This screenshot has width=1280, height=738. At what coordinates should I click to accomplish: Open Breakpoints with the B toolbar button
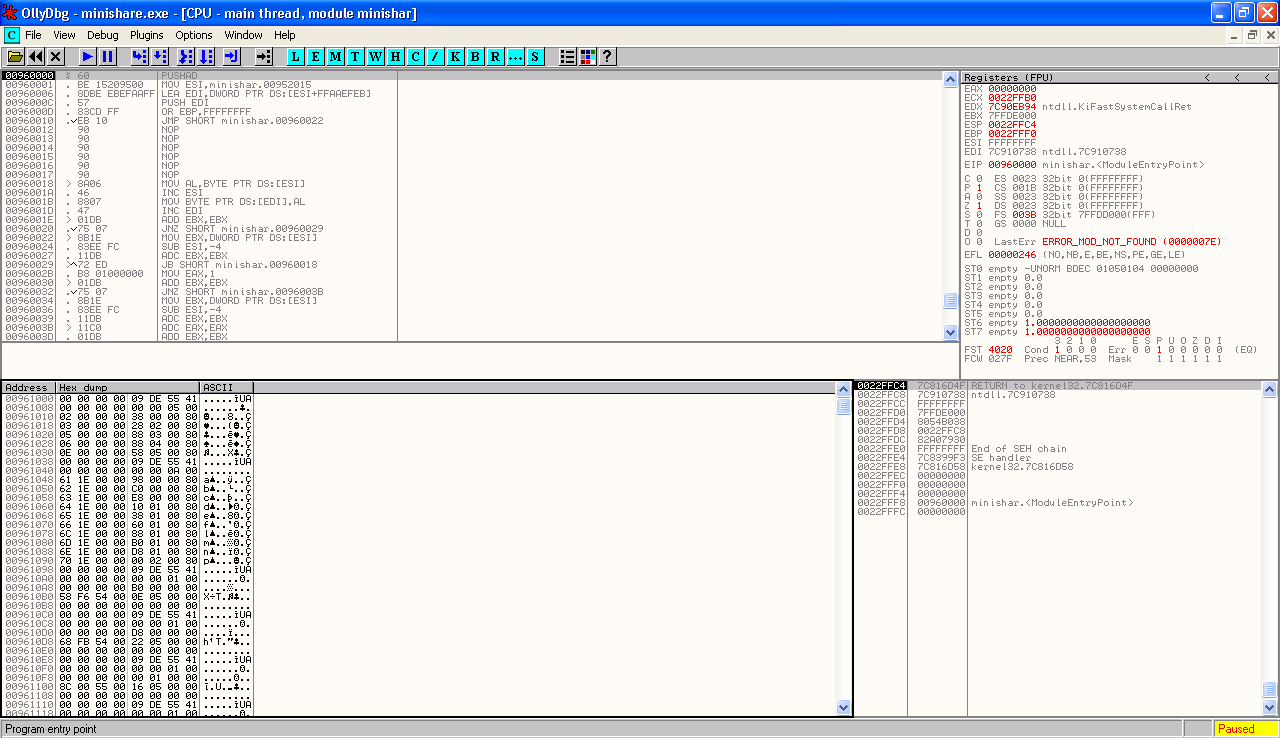pyautogui.click(x=476, y=57)
